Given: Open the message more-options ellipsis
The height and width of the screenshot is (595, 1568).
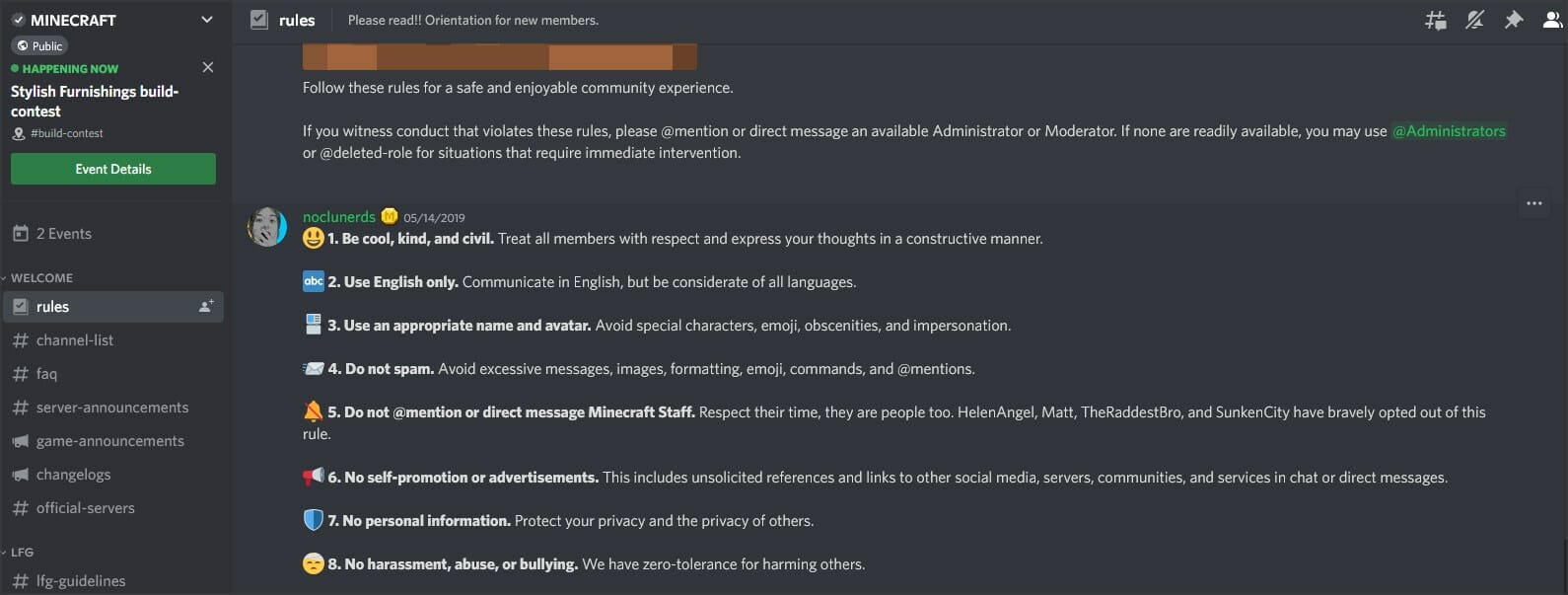Looking at the screenshot, I should point(1533,204).
